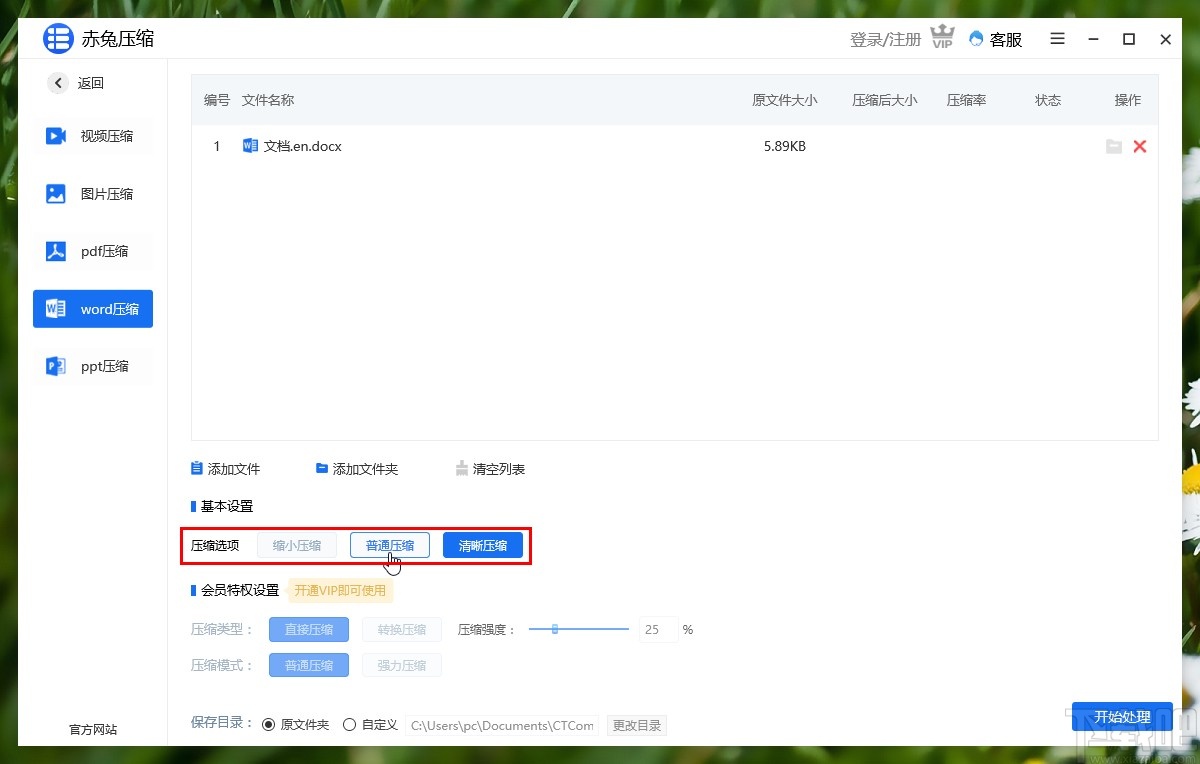The image size is (1200, 764).
Task: Choose 转换压缩 compression type
Action: click(402, 630)
